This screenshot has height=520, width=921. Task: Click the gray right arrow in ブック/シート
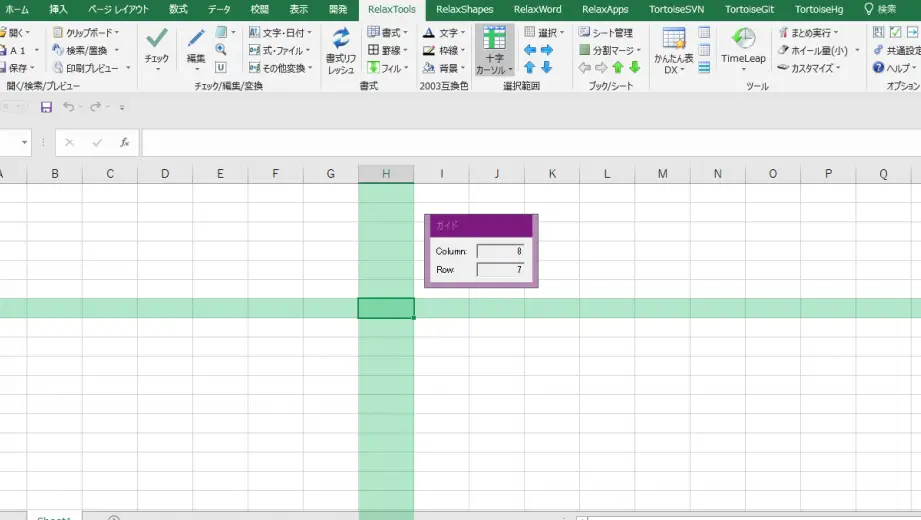click(x=600, y=68)
